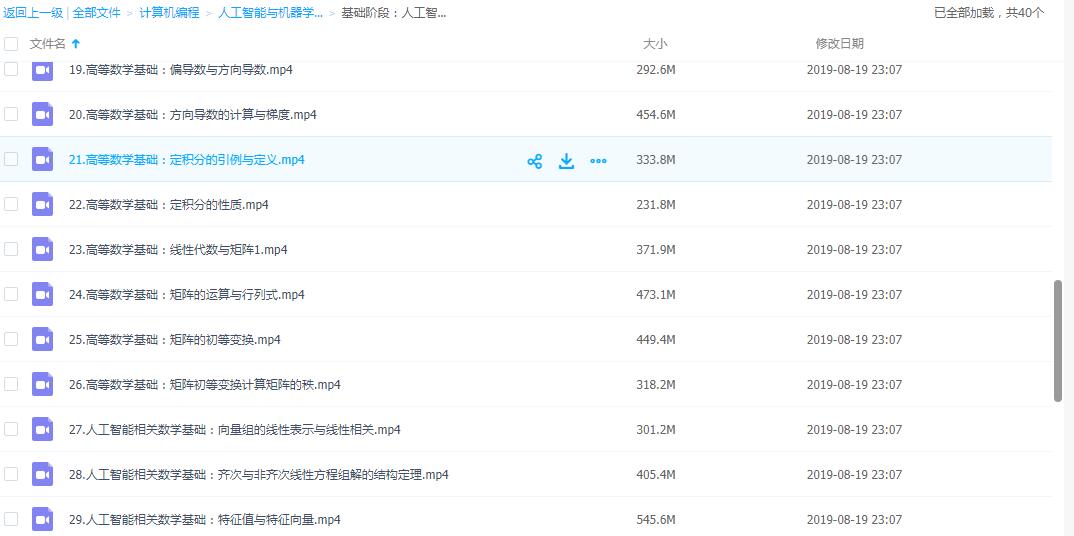Check the box for file 19 偏导数与方向导数
Image resolution: width=1074 pixels, height=536 pixels.
click(11, 69)
